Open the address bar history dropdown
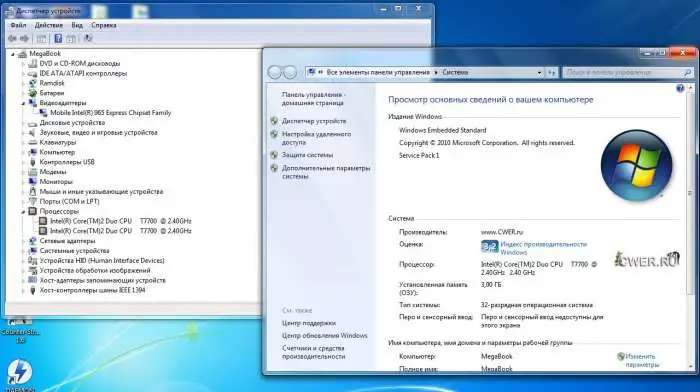The image size is (700, 392). click(x=539, y=72)
